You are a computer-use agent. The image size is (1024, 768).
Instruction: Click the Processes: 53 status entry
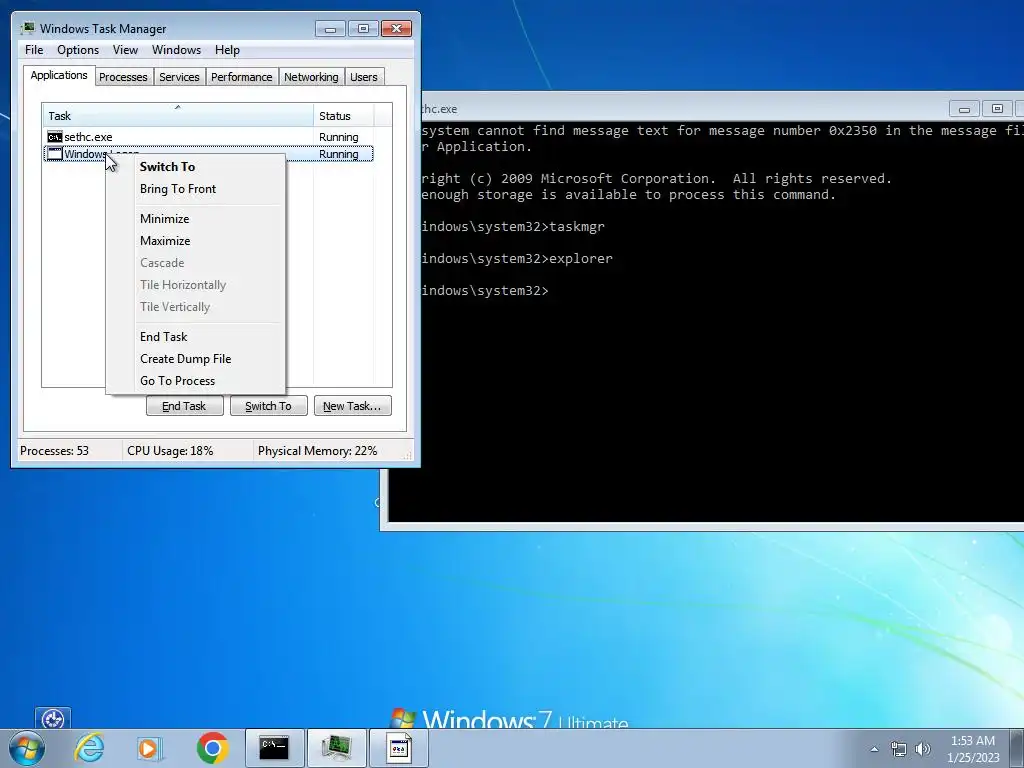[54, 451]
